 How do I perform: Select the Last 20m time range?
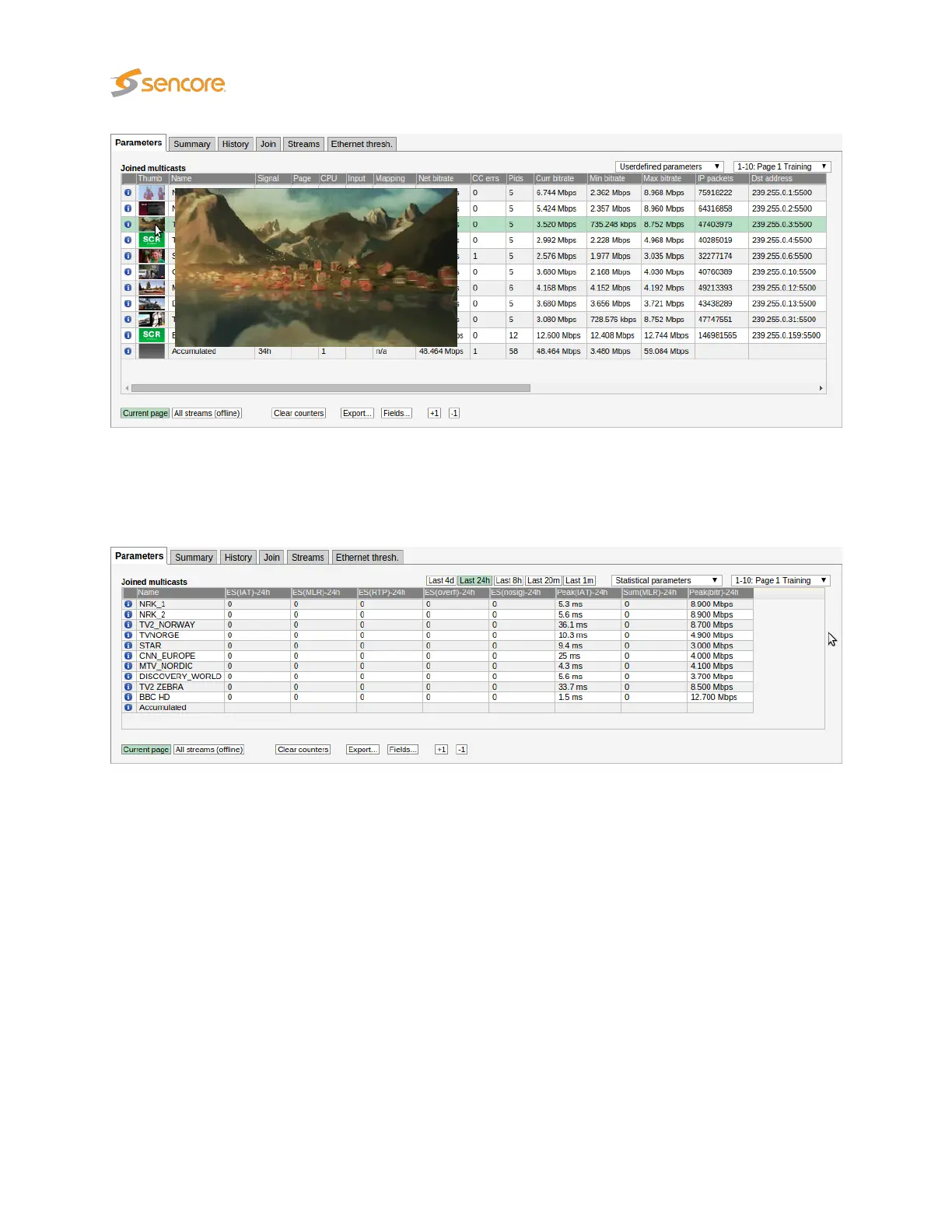(544, 581)
